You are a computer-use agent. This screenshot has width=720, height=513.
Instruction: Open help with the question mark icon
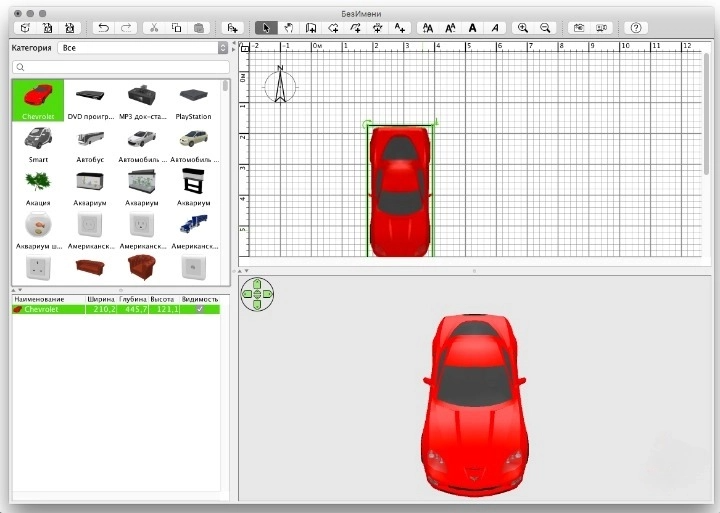coord(635,28)
